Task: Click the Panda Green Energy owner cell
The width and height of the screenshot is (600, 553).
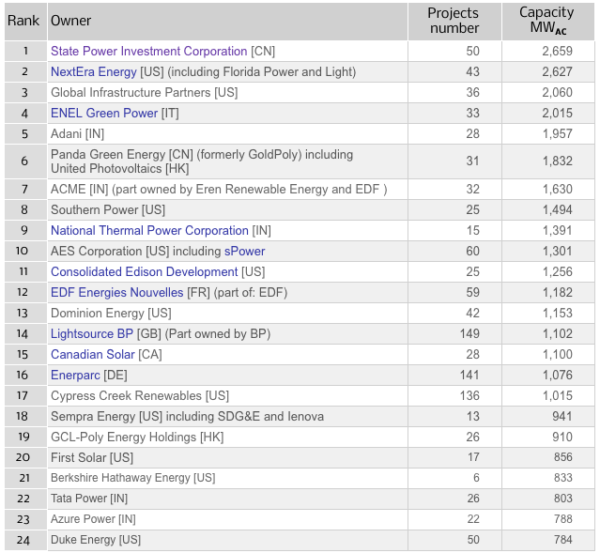Action: click(x=202, y=162)
